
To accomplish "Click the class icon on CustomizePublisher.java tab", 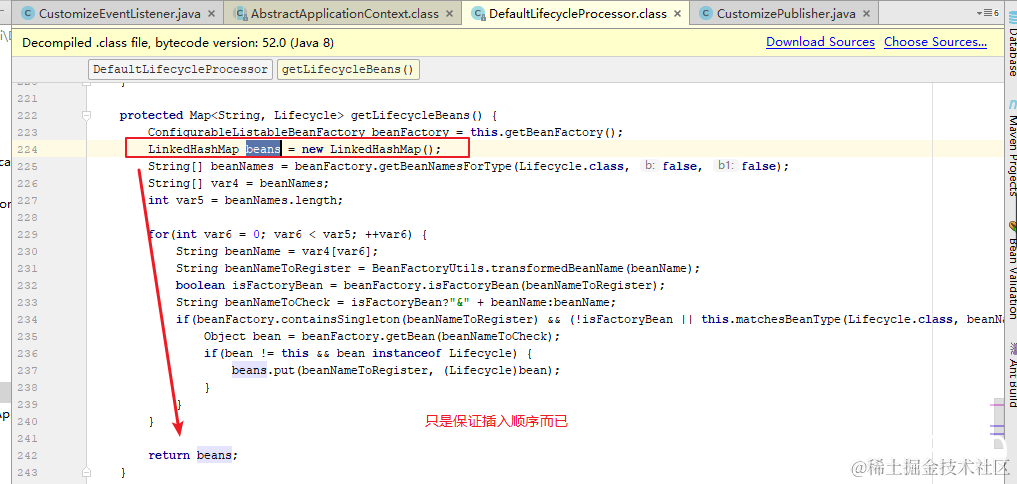I will tap(705, 13).
